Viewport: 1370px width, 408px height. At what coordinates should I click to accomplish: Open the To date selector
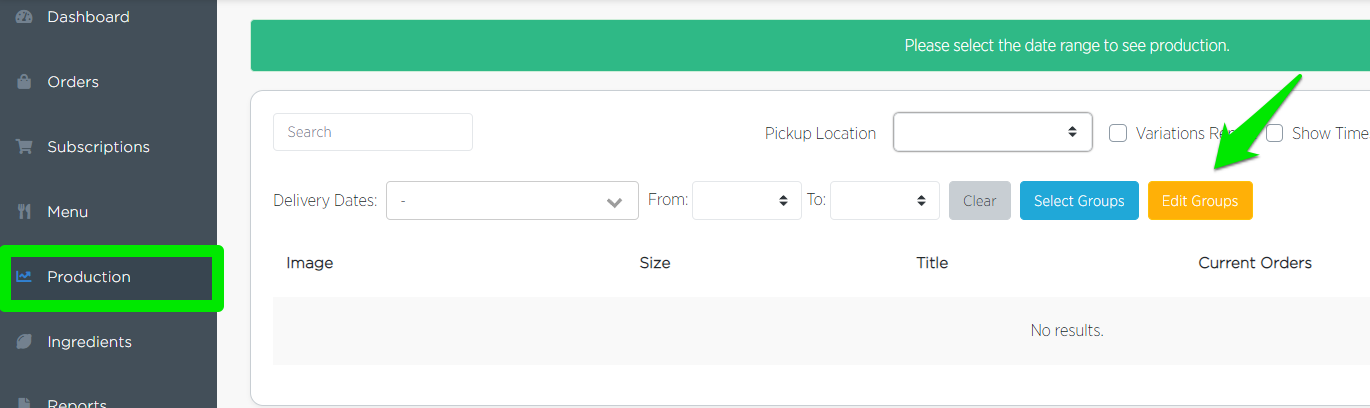pyautogui.click(x=884, y=200)
